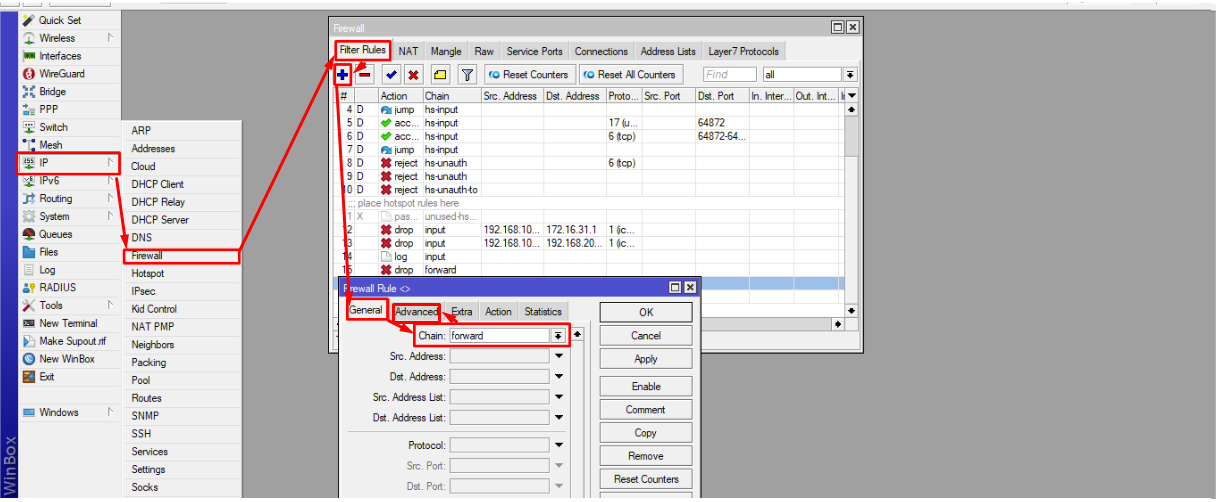Open the Extra tab in Firewall Rule
The image size is (1221, 502).
pyautogui.click(x=461, y=312)
